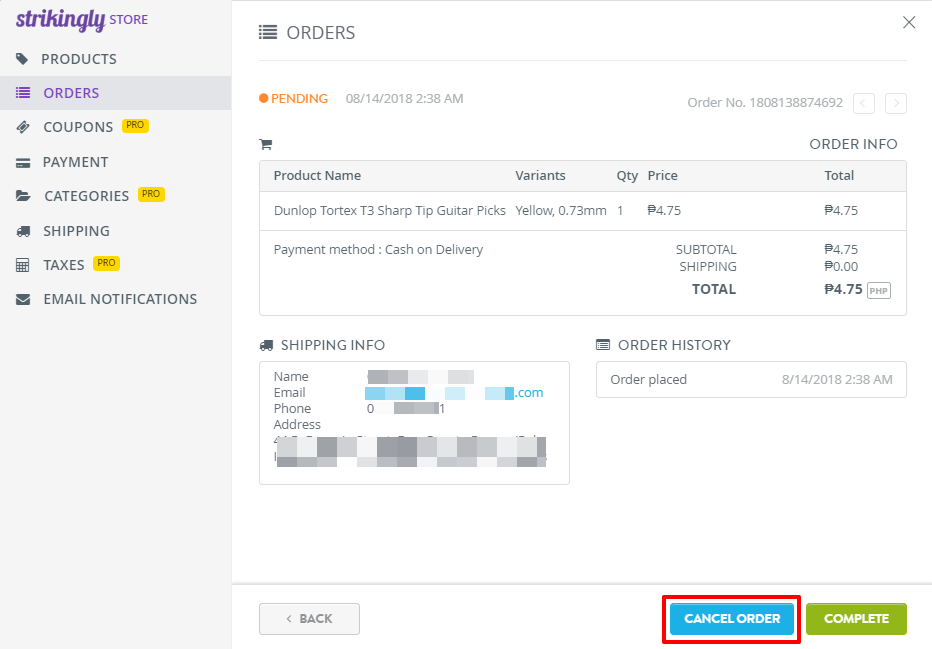Click the Products tag icon in sidebar
The height and width of the screenshot is (649, 932).
22,59
